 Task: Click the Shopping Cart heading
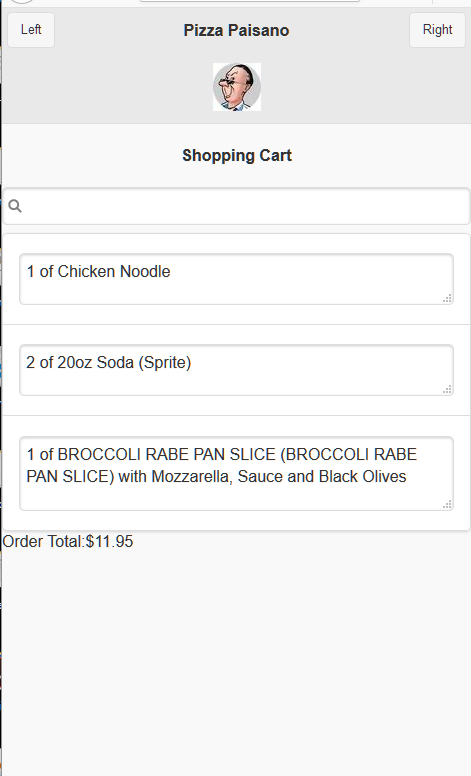[237, 155]
